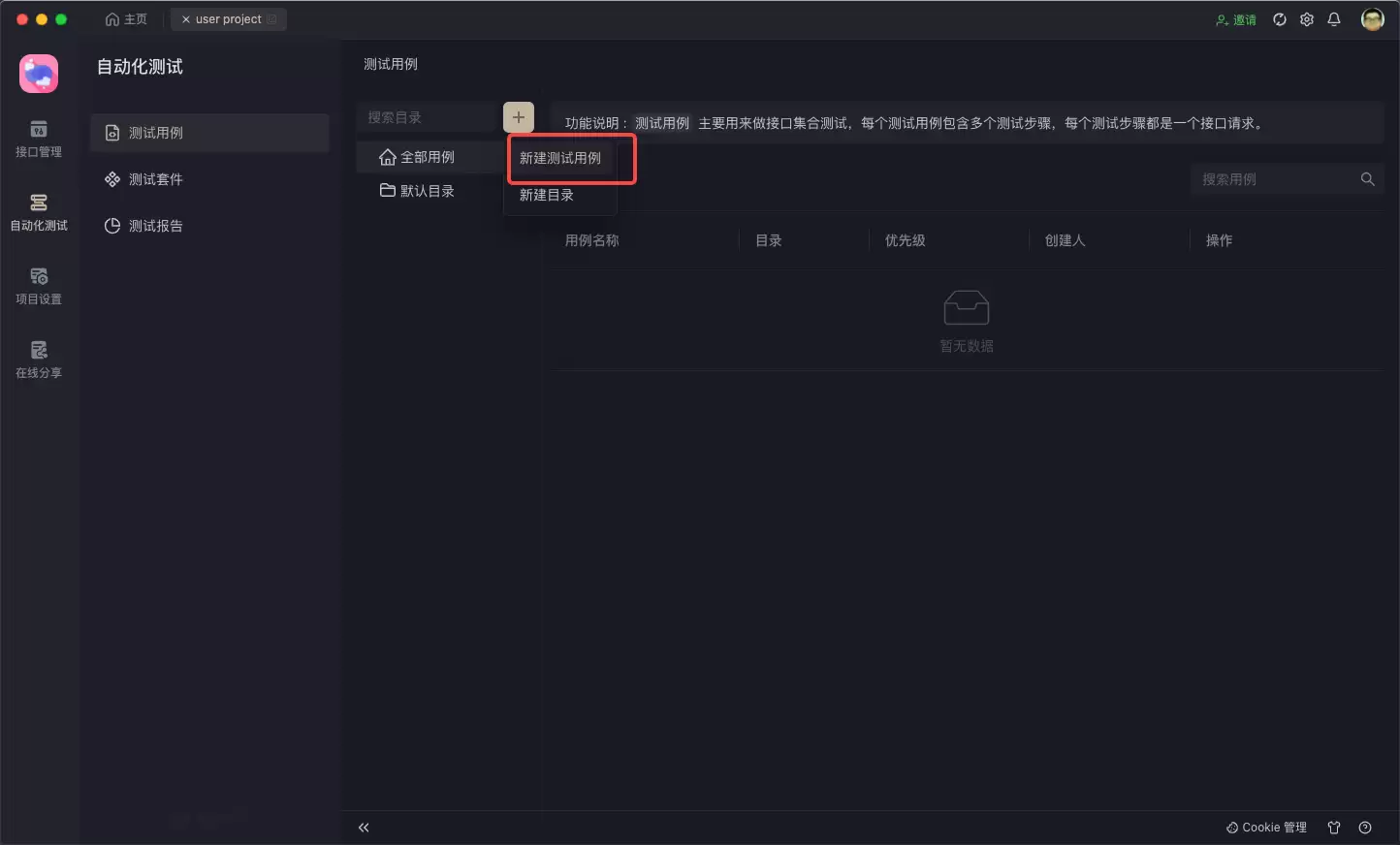Collapse the side panel with the double chevron
Screen dimensions: 1400x845
coord(364,828)
